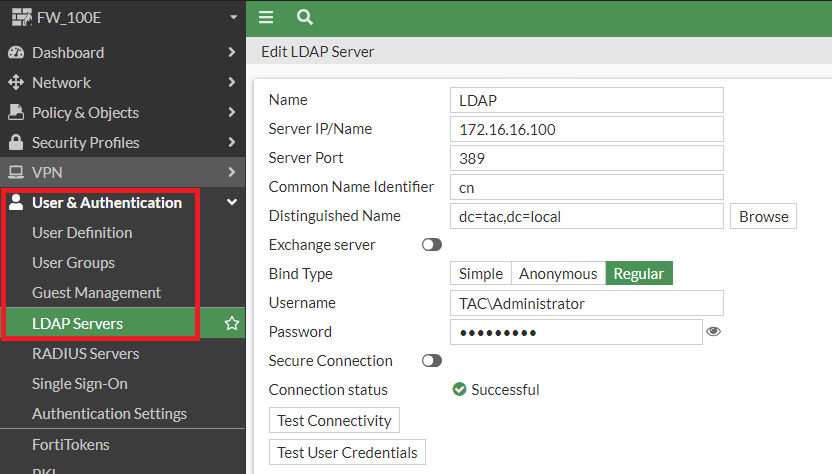This screenshot has height=474, width=832.
Task: Click the Security Profiles lock icon
Action: click(x=16, y=142)
